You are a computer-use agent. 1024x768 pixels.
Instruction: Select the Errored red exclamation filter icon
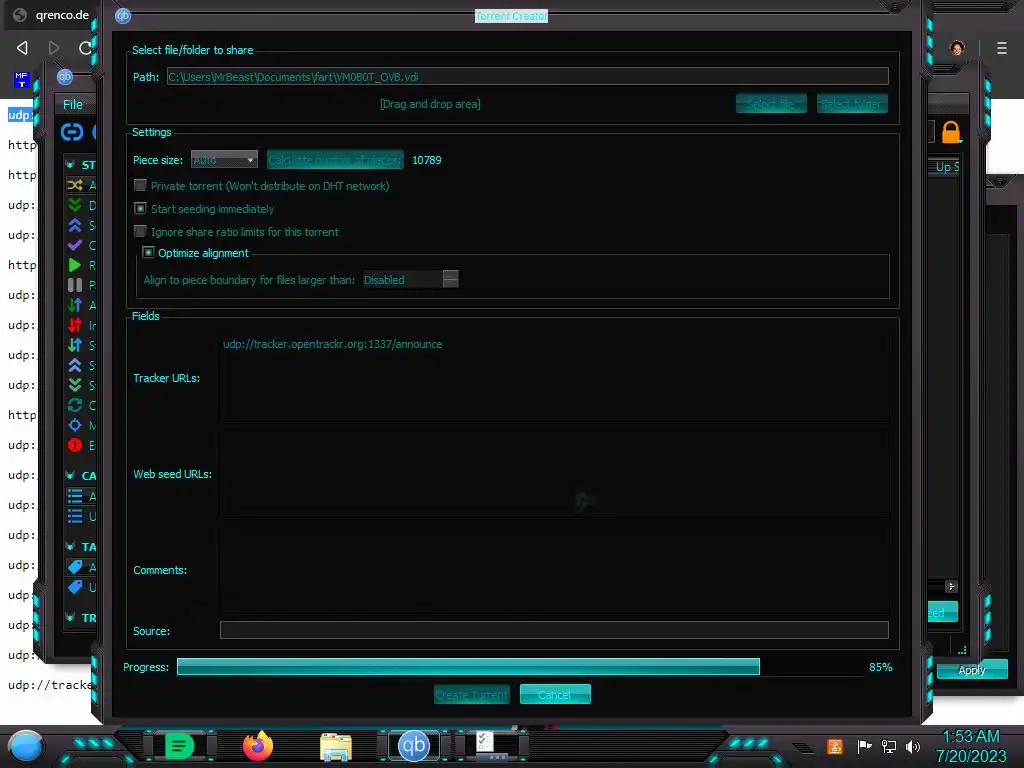pyautogui.click(x=74, y=445)
